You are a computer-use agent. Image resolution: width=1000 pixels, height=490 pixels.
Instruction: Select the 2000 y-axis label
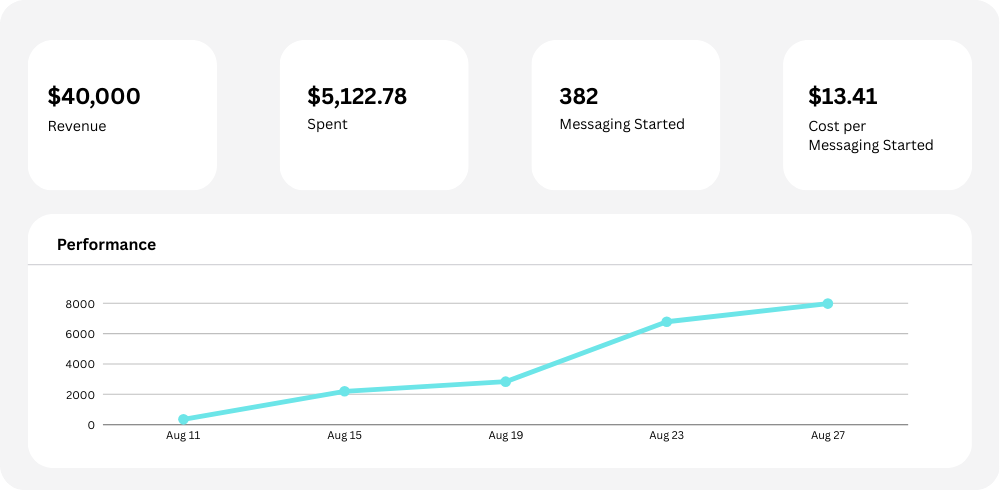(x=82, y=395)
